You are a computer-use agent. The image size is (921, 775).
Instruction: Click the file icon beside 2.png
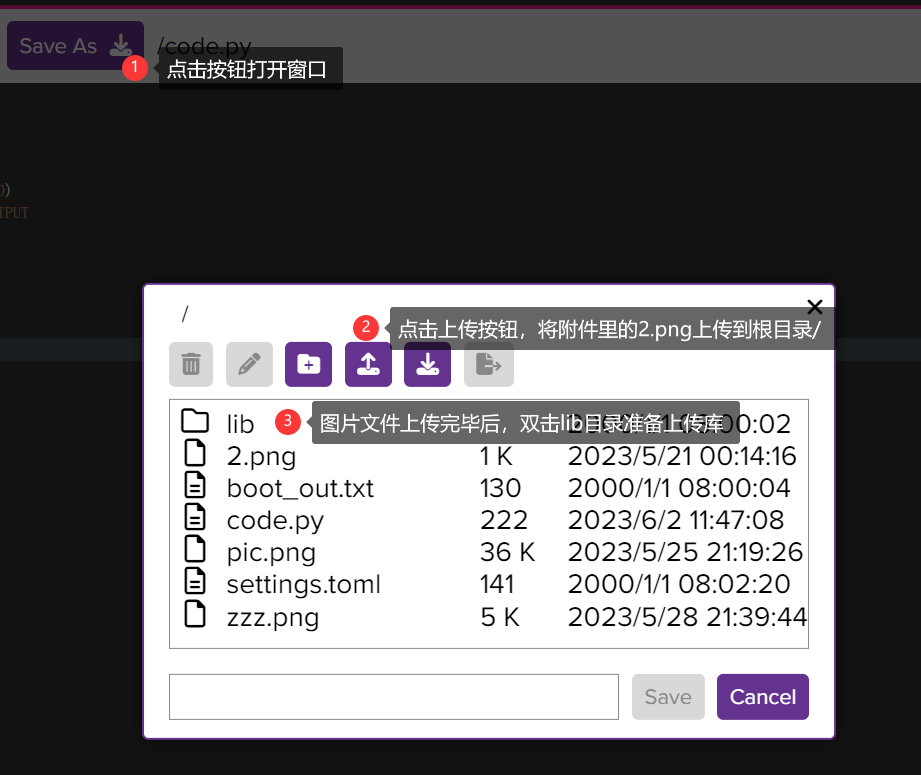[x=195, y=453]
